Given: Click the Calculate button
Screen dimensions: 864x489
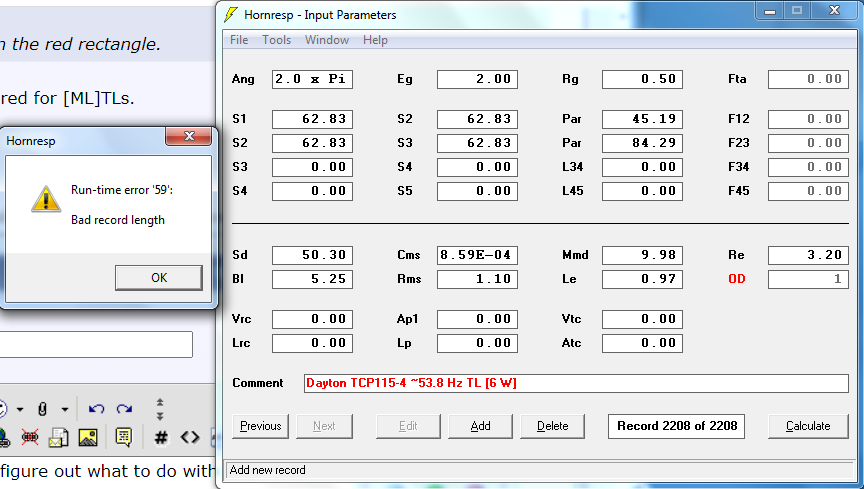Looking at the screenshot, I should point(808,426).
